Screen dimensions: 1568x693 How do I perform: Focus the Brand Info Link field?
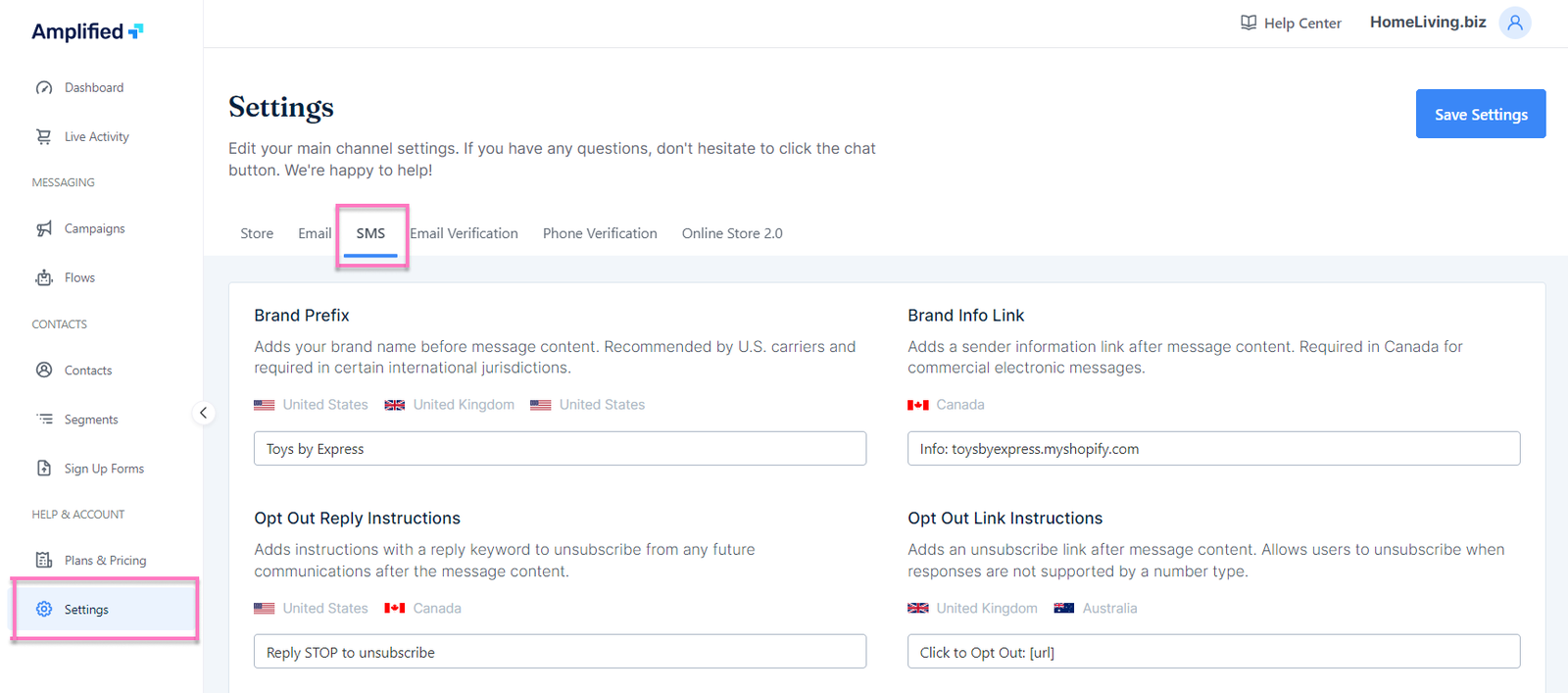click(1213, 449)
